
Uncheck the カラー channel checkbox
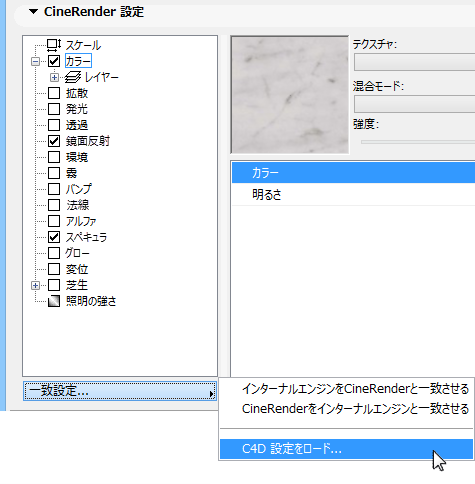54,61
